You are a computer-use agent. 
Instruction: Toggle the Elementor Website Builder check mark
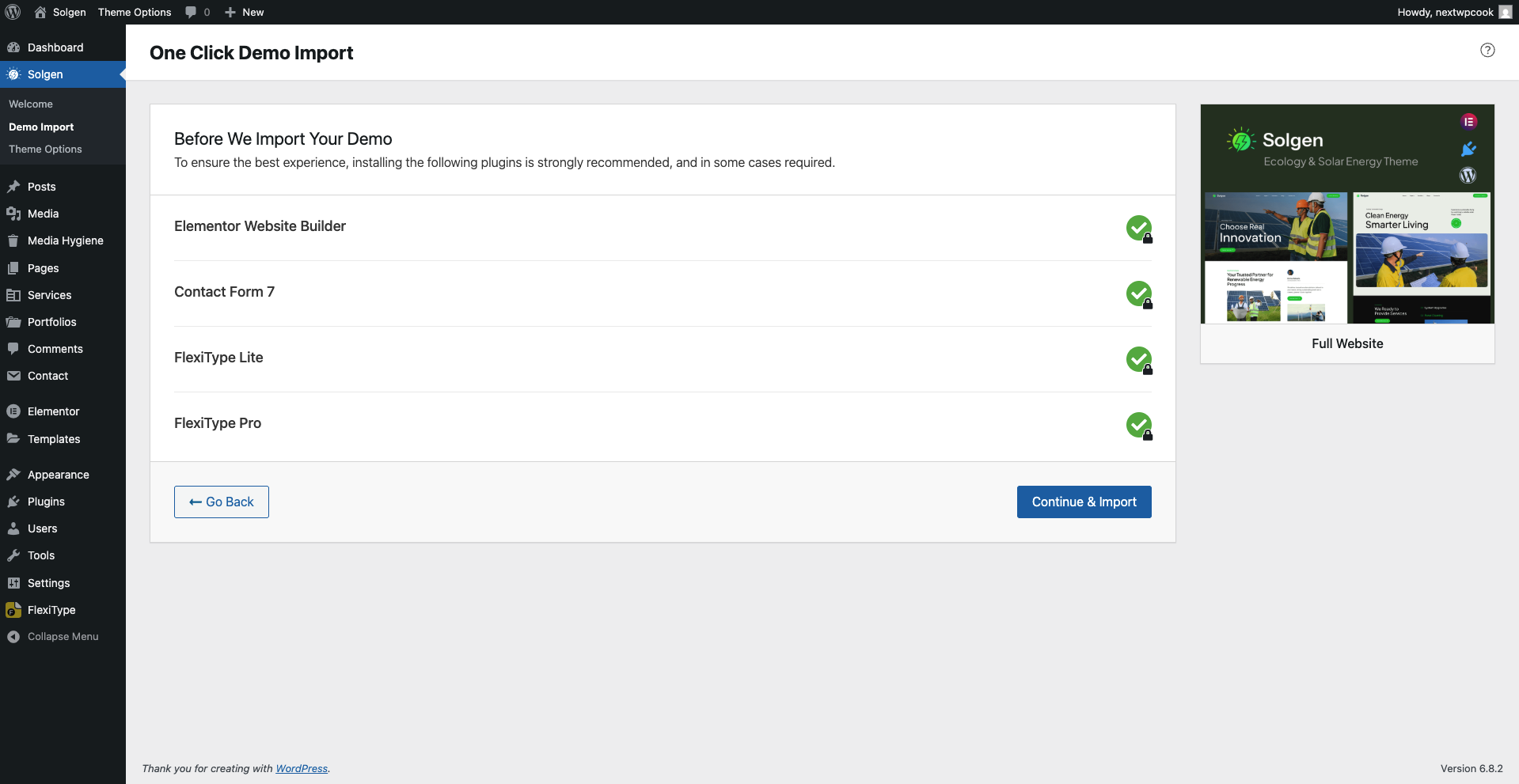[1139, 229]
